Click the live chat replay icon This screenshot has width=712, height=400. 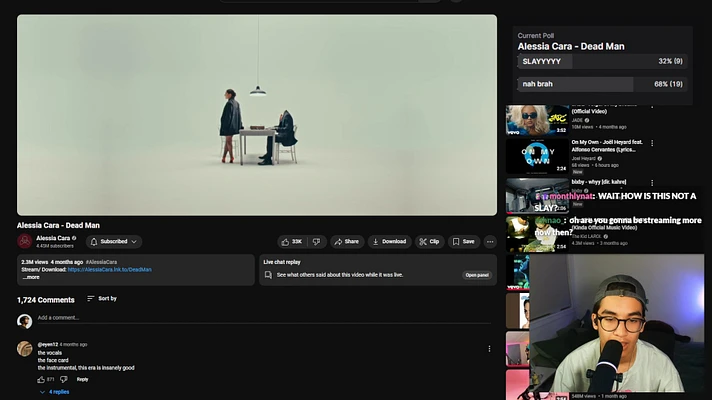click(x=268, y=275)
